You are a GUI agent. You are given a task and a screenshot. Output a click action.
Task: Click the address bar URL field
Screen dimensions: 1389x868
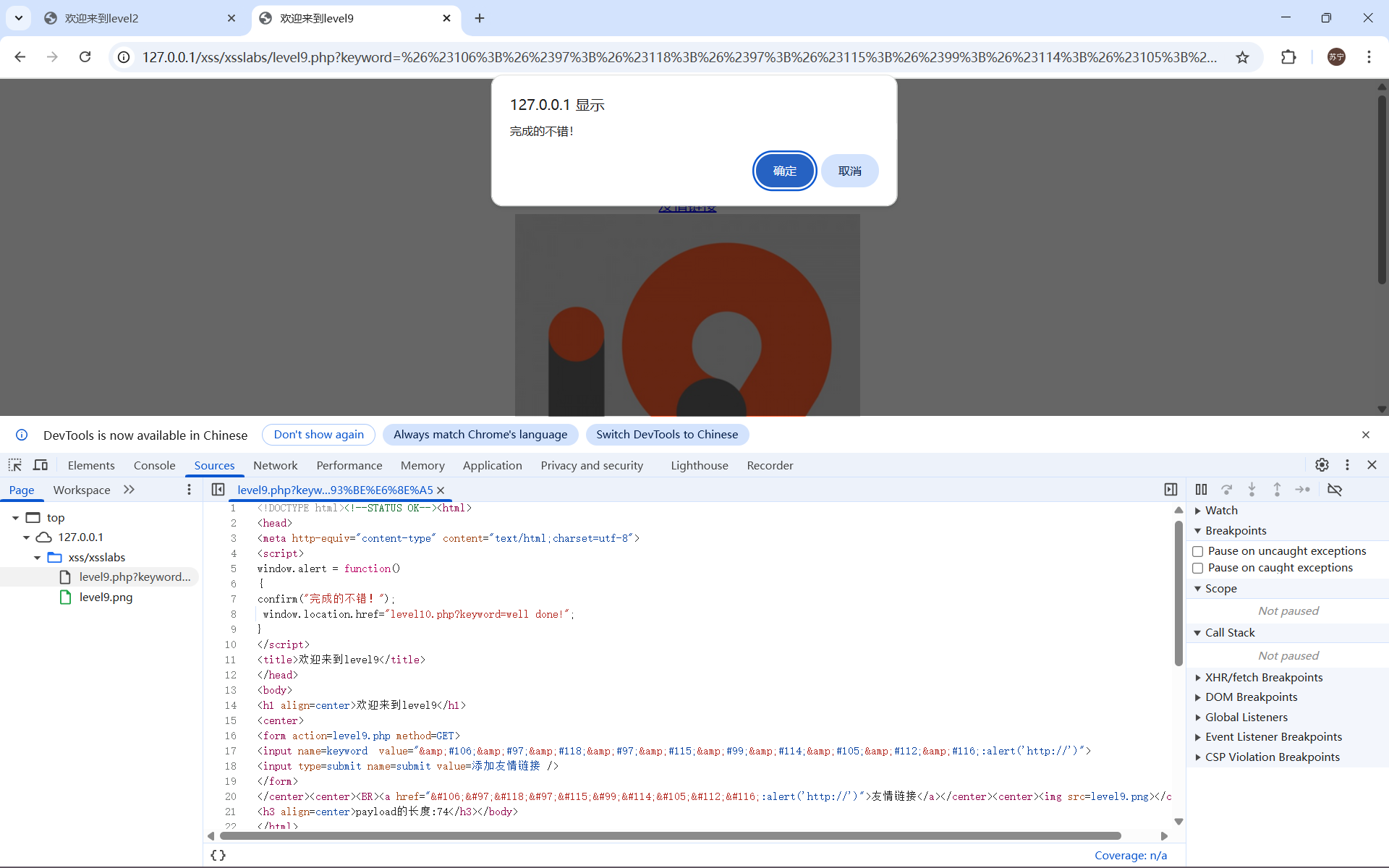click(x=679, y=57)
